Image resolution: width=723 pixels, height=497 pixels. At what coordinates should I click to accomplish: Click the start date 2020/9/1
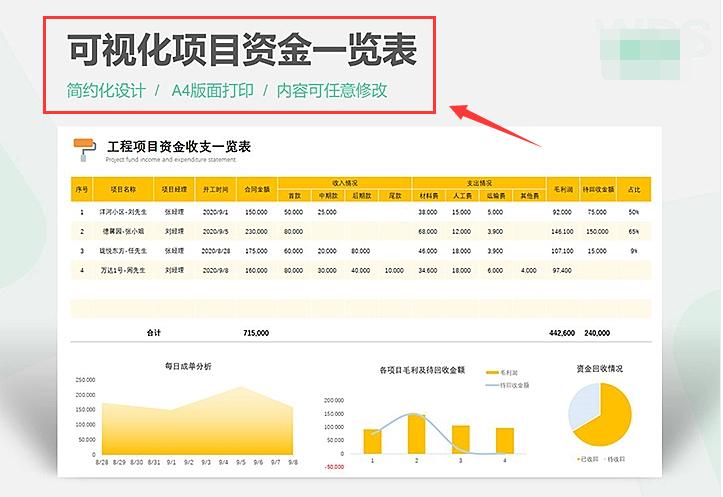coord(215,212)
